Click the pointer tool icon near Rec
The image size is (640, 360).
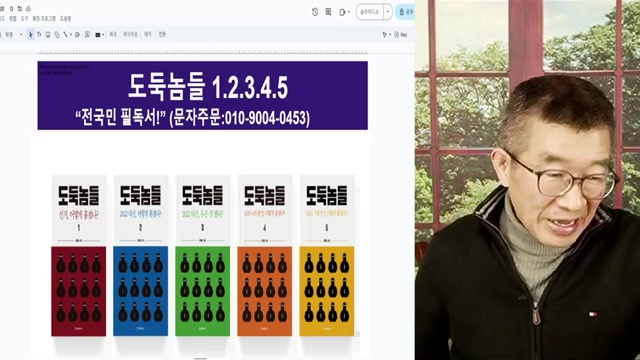384,35
